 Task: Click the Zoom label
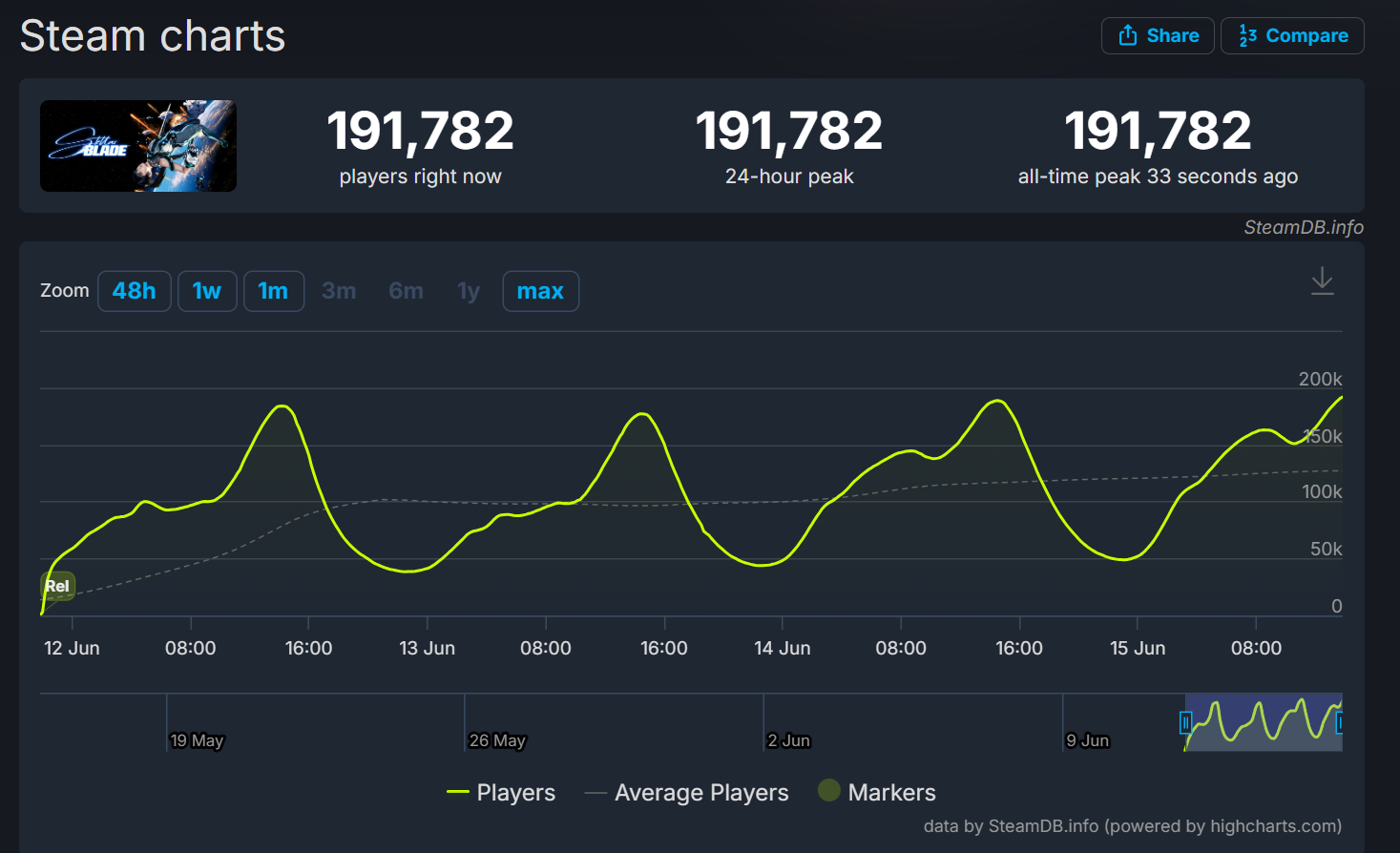coord(65,291)
